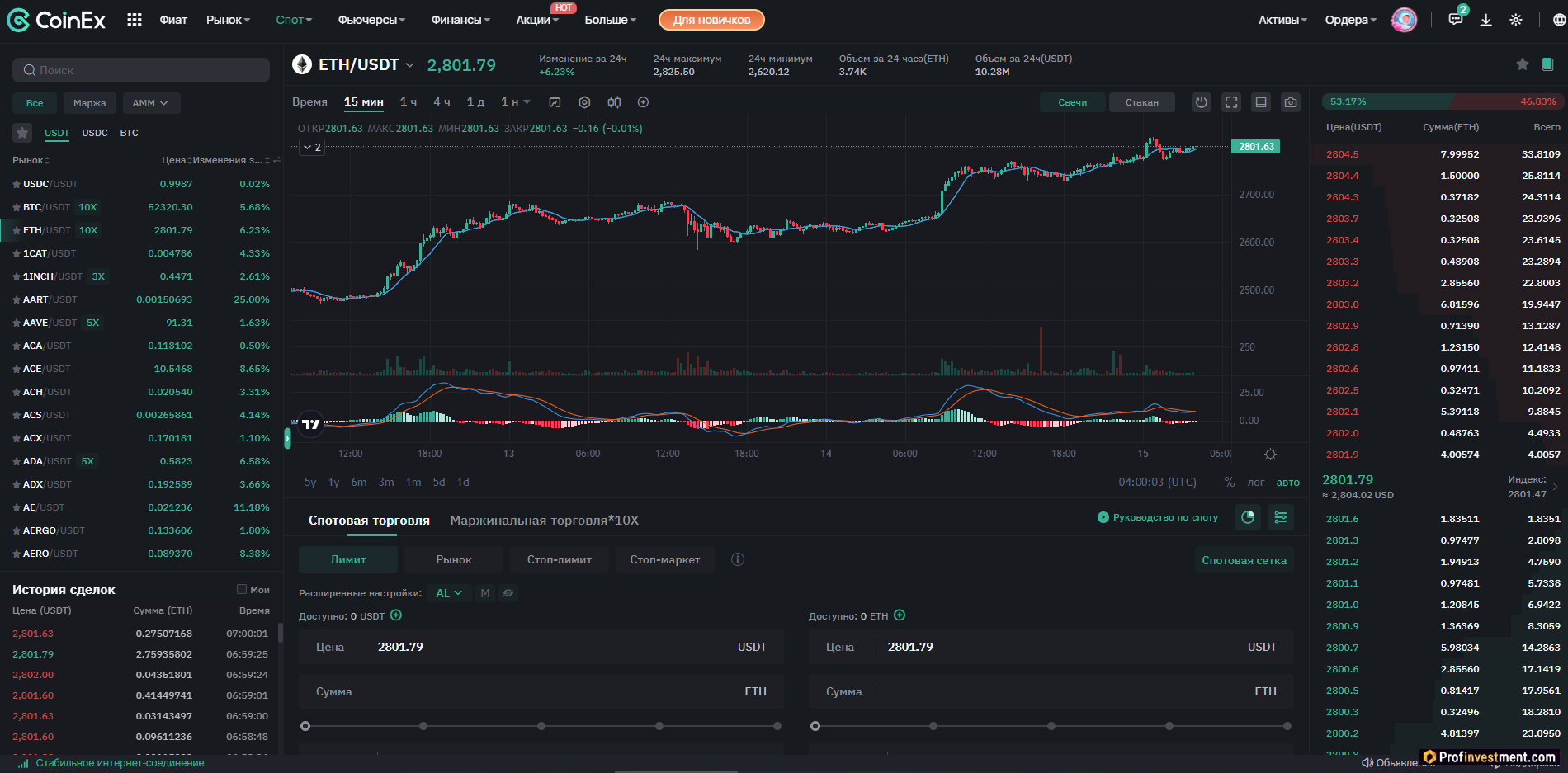Take a chart snapshot with camera icon
Image resolution: width=1568 pixels, height=773 pixels.
pyautogui.click(x=1291, y=102)
